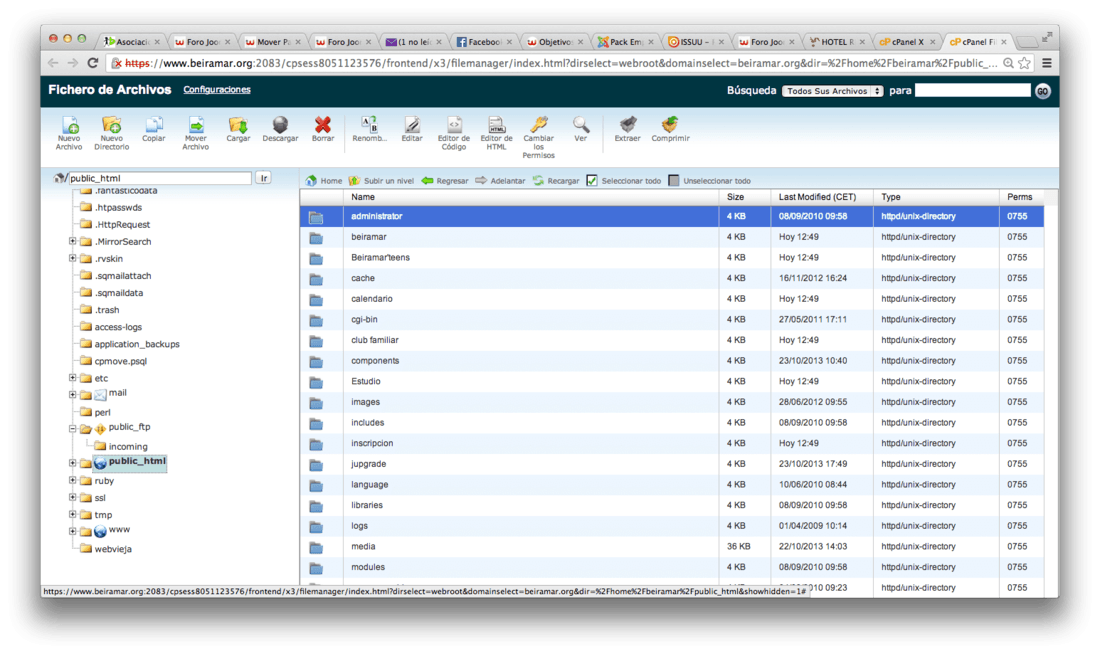Collapse the public_ftp tree node
The height and width of the screenshot is (654, 1100).
(x=72, y=428)
